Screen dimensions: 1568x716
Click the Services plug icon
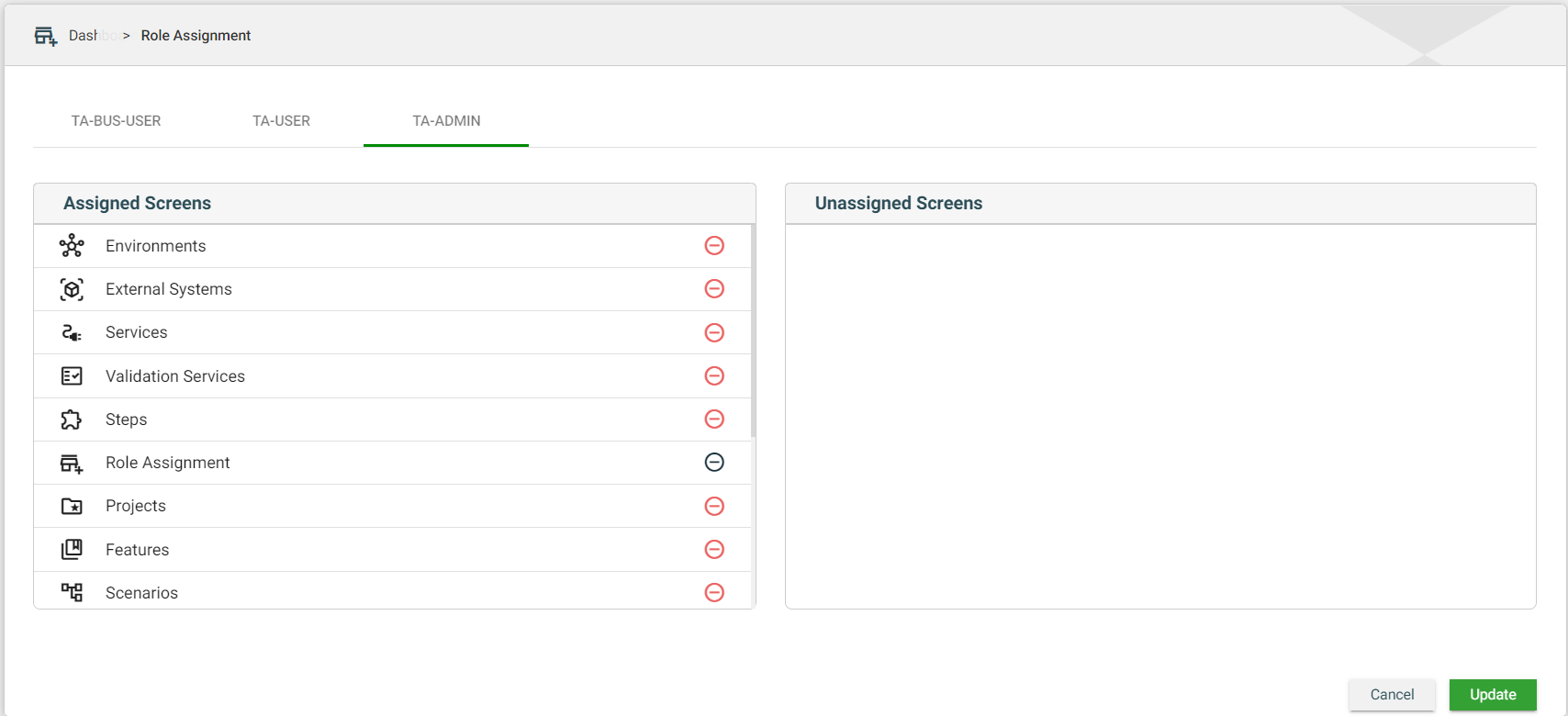(72, 332)
